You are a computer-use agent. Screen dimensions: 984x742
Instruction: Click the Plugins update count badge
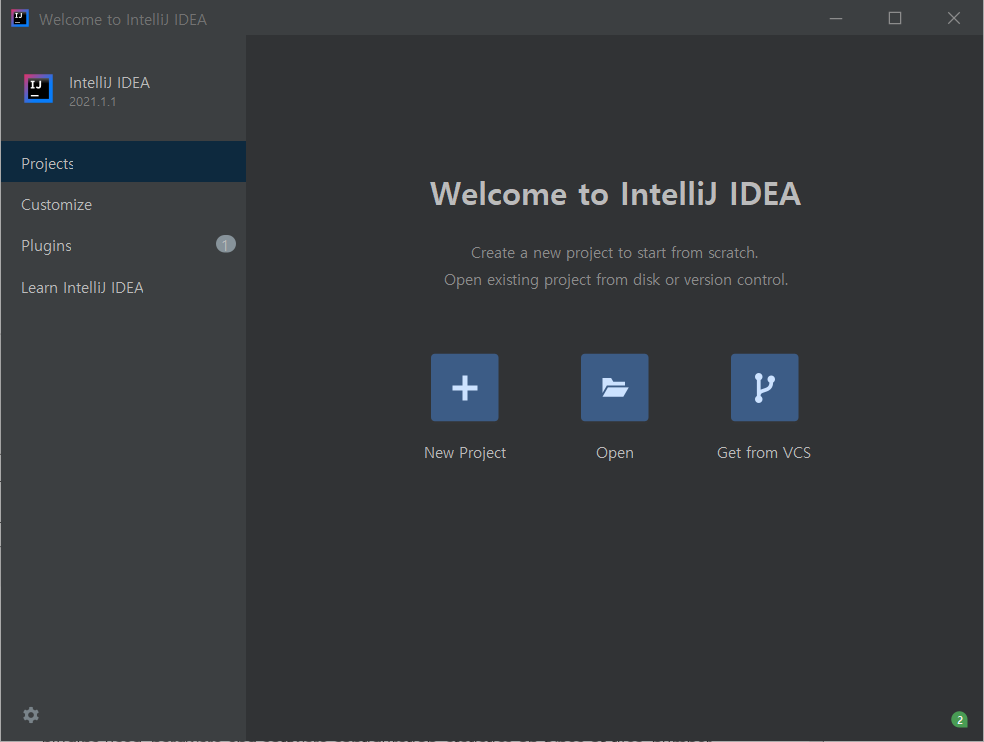tap(225, 244)
